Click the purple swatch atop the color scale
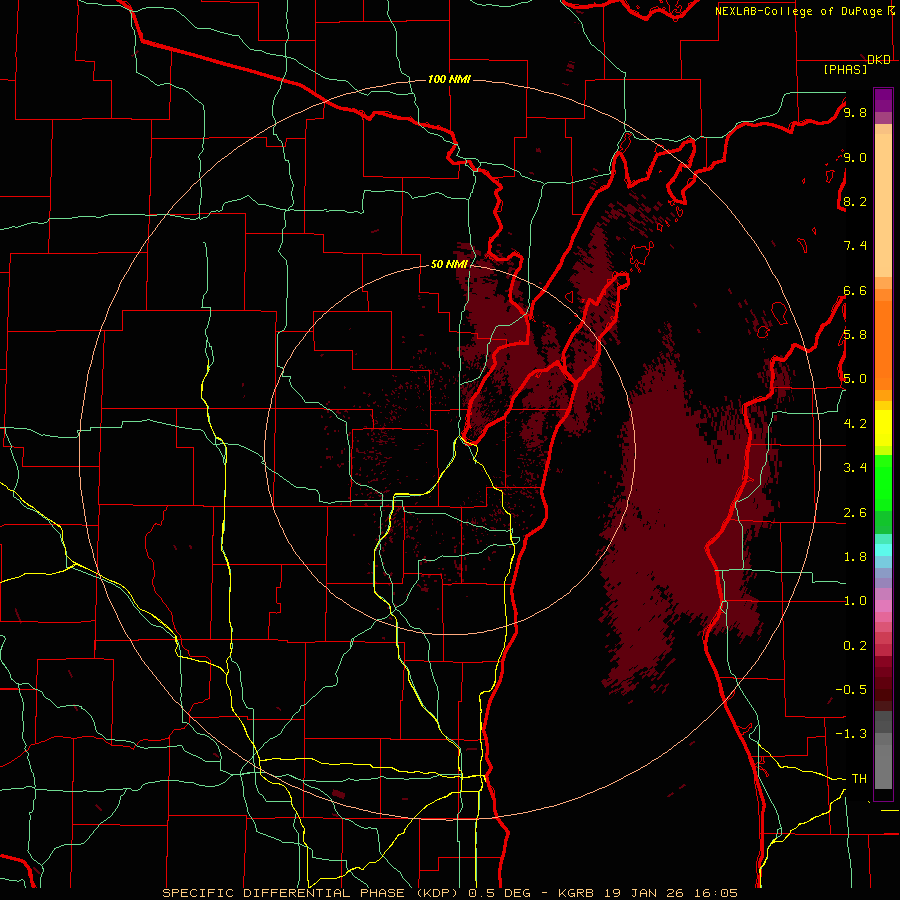900x900 pixels. (x=883, y=100)
